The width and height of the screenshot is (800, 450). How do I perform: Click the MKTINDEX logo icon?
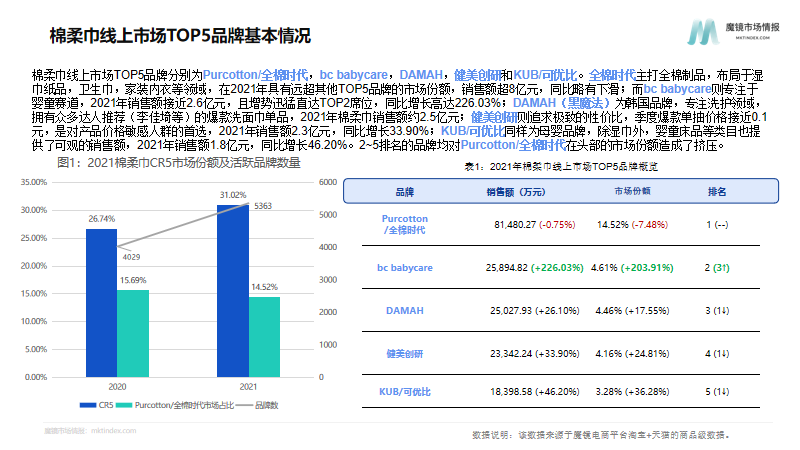704,32
